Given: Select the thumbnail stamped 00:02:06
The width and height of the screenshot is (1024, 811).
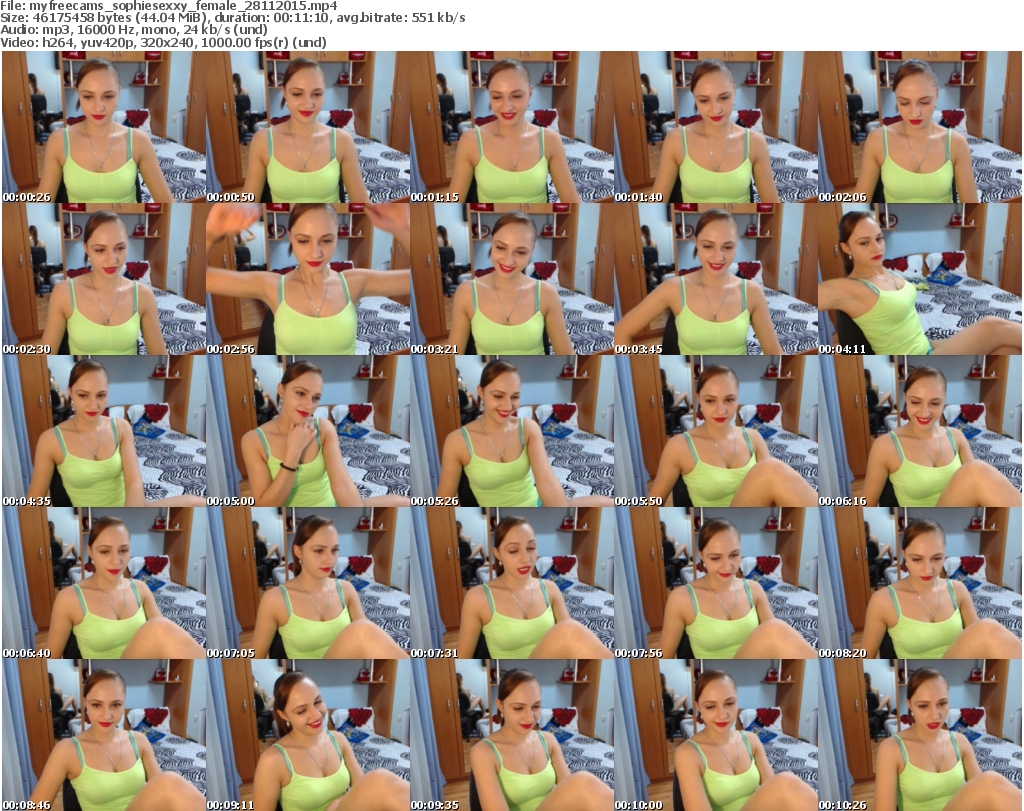Looking at the screenshot, I should [x=920, y=127].
